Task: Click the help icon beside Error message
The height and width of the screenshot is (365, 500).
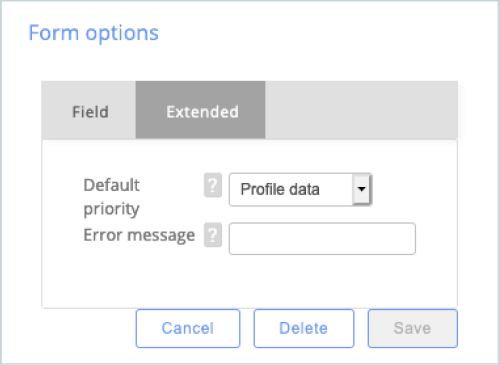Action: [213, 235]
